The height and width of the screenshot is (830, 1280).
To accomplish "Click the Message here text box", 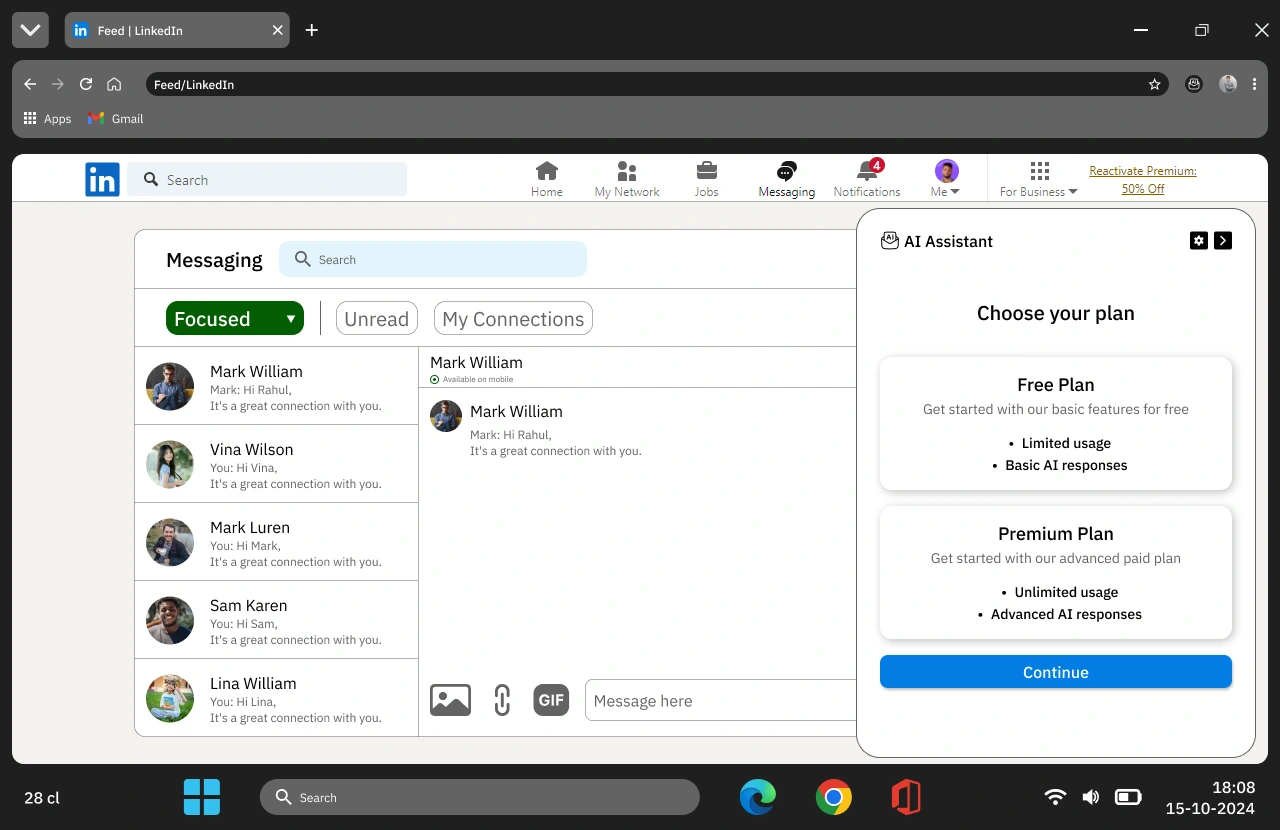I will (x=721, y=700).
